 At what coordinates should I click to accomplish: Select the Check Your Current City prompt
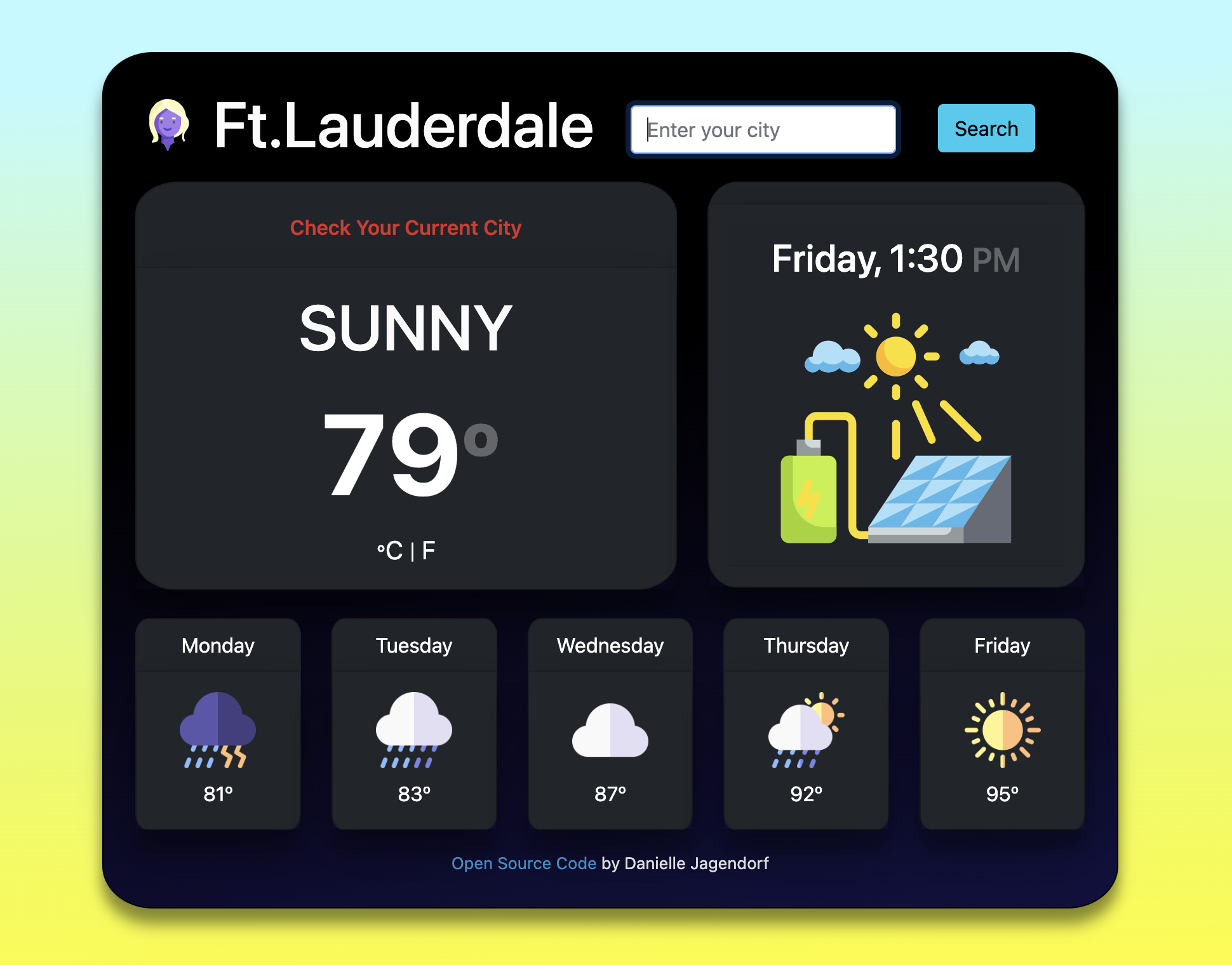tap(405, 228)
